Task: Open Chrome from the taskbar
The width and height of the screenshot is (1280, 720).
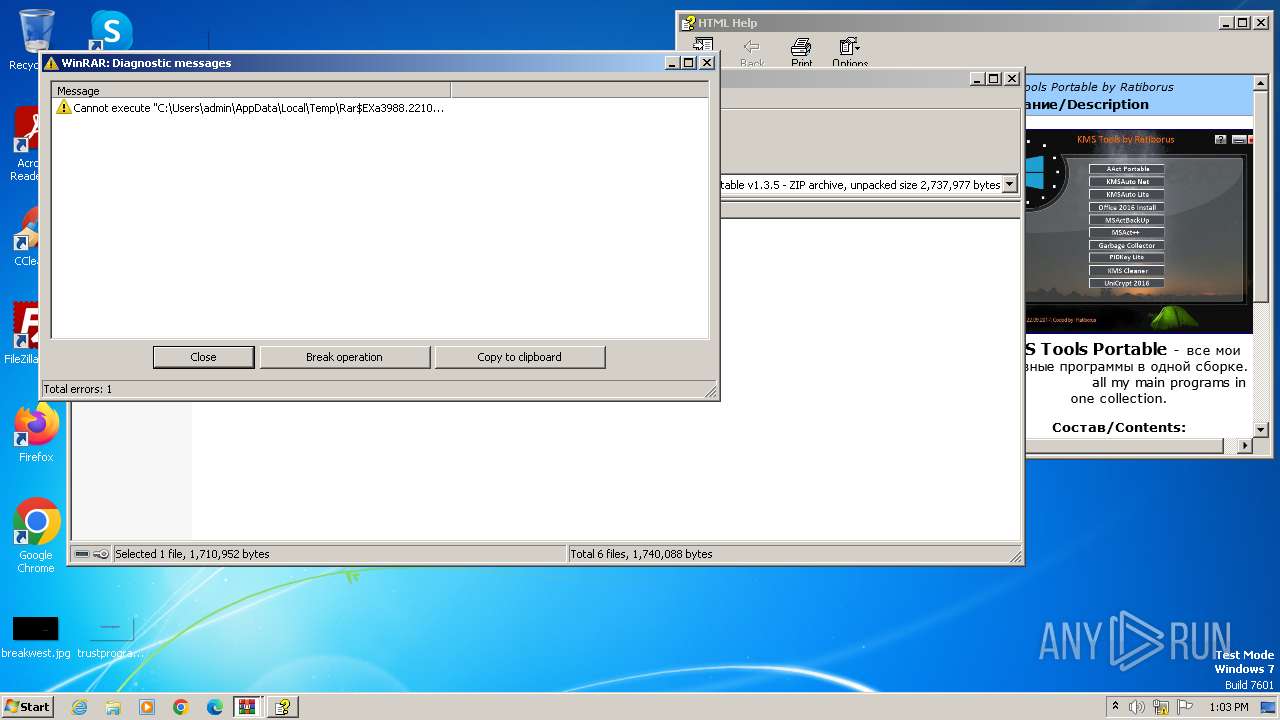Action: coord(181,707)
